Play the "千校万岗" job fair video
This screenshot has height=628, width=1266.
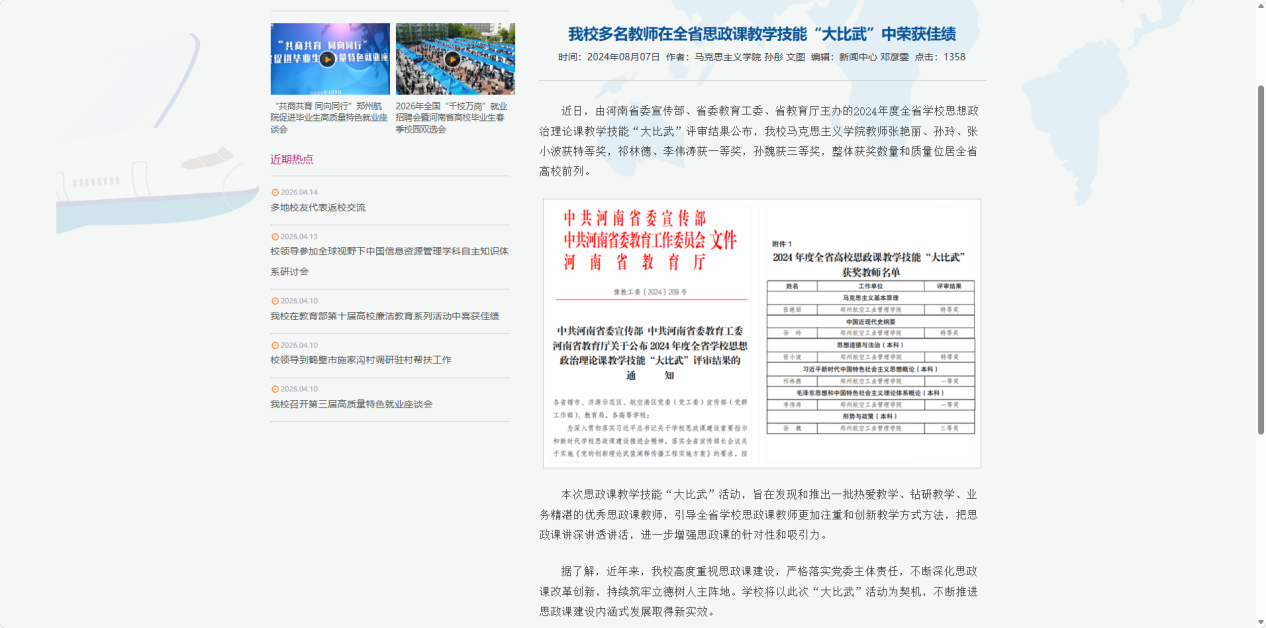[453, 59]
